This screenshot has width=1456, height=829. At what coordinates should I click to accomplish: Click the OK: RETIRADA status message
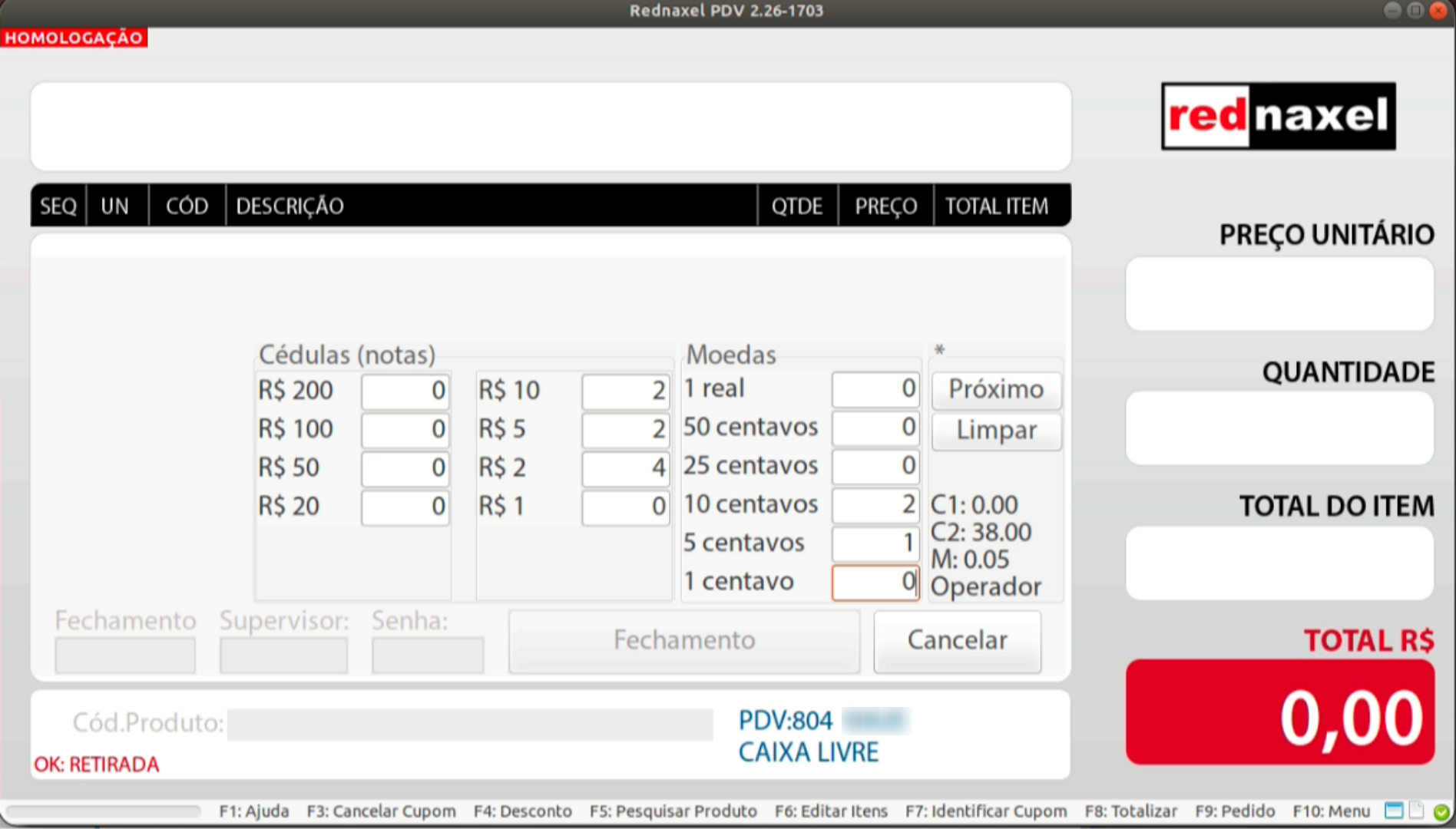[97, 765]
